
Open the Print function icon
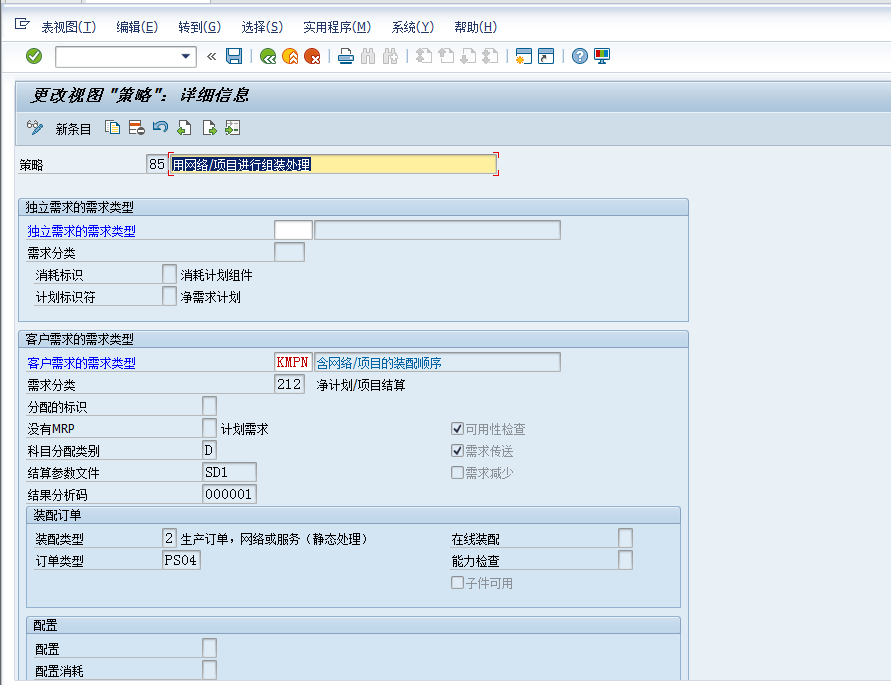[x=346, y=57]
